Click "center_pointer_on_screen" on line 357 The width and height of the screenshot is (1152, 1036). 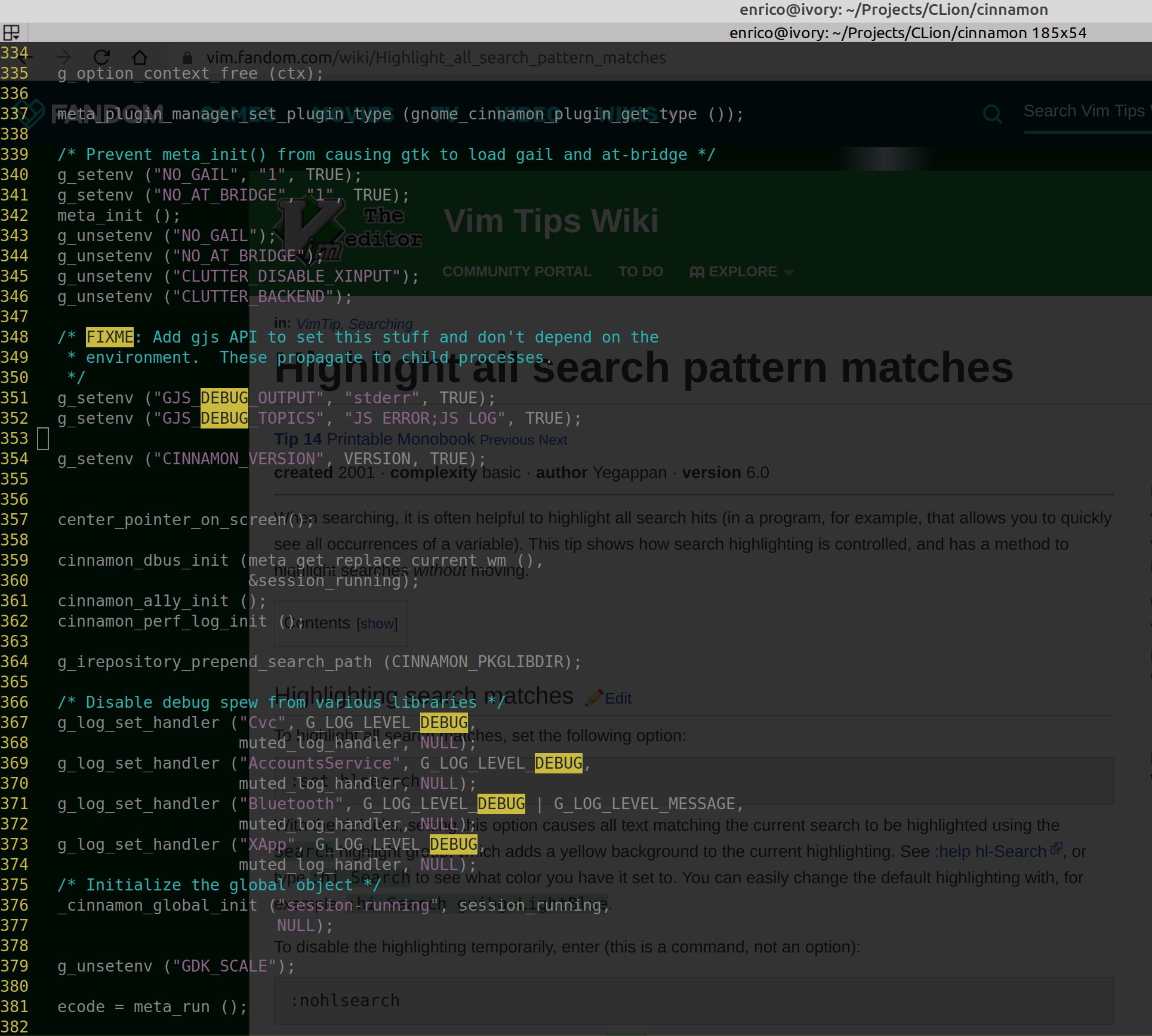(172, 520)
